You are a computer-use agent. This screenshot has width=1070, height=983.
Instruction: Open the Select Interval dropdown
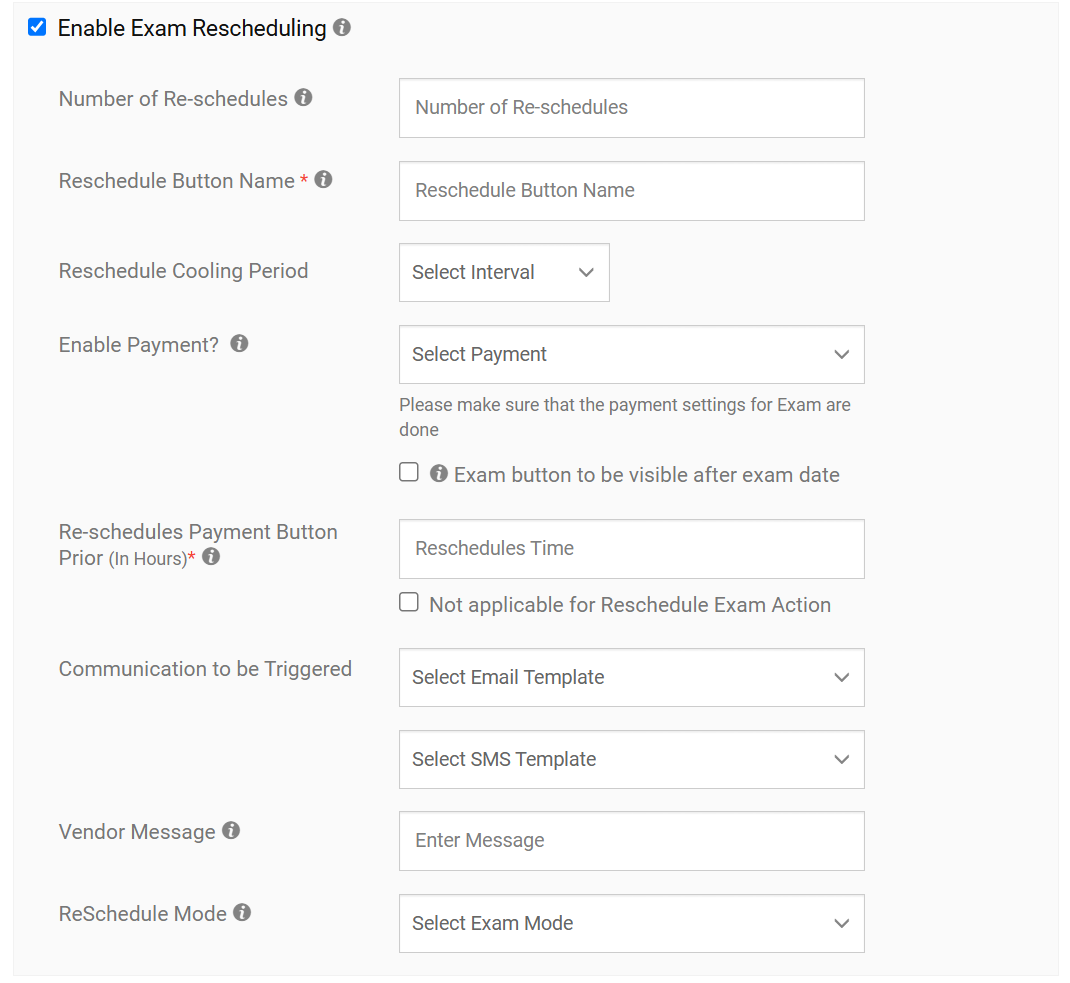pos(504,272)
